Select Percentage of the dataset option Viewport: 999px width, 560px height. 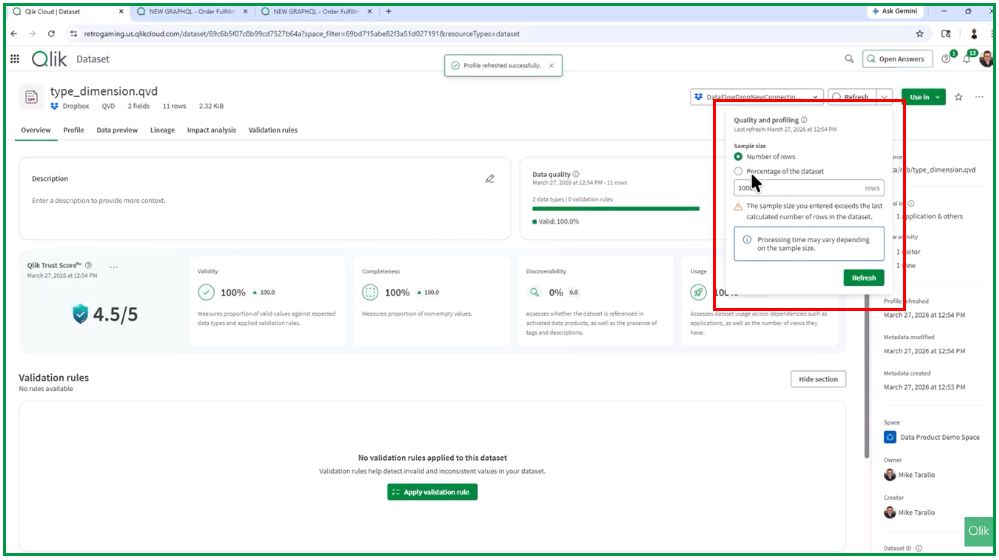point(738,171)
